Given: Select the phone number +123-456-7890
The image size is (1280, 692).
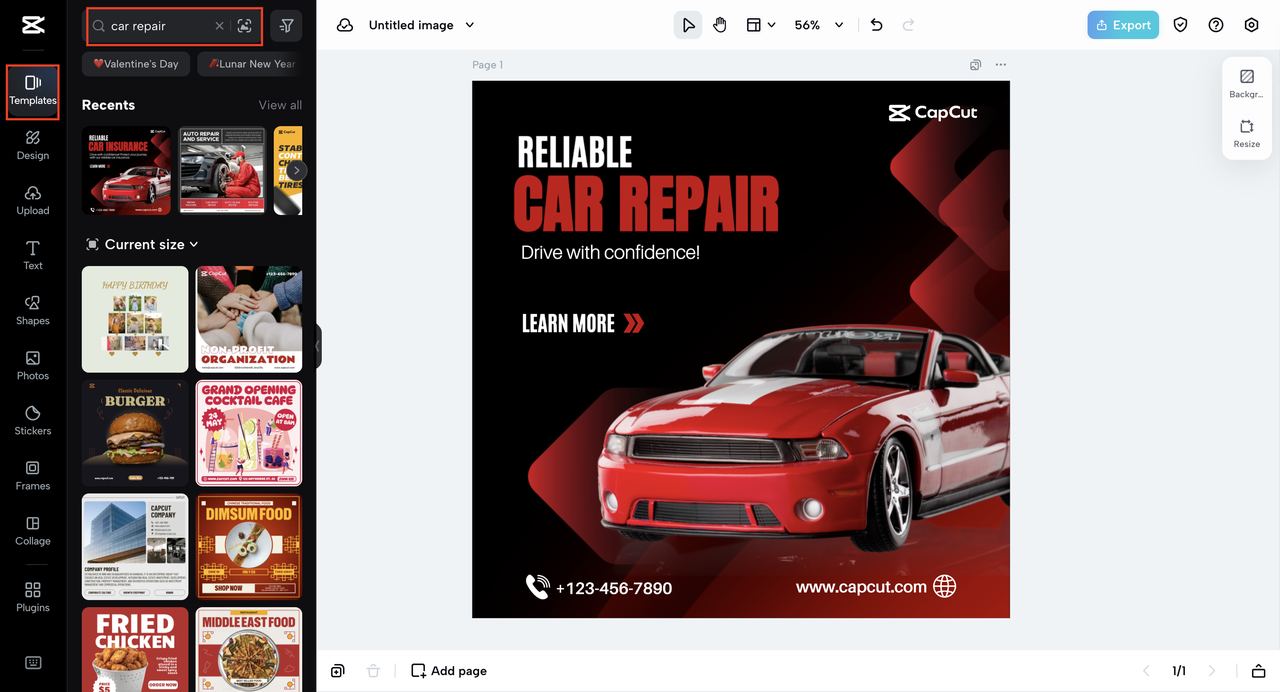Looking at the screenshot, I should [x=613, y=588].
